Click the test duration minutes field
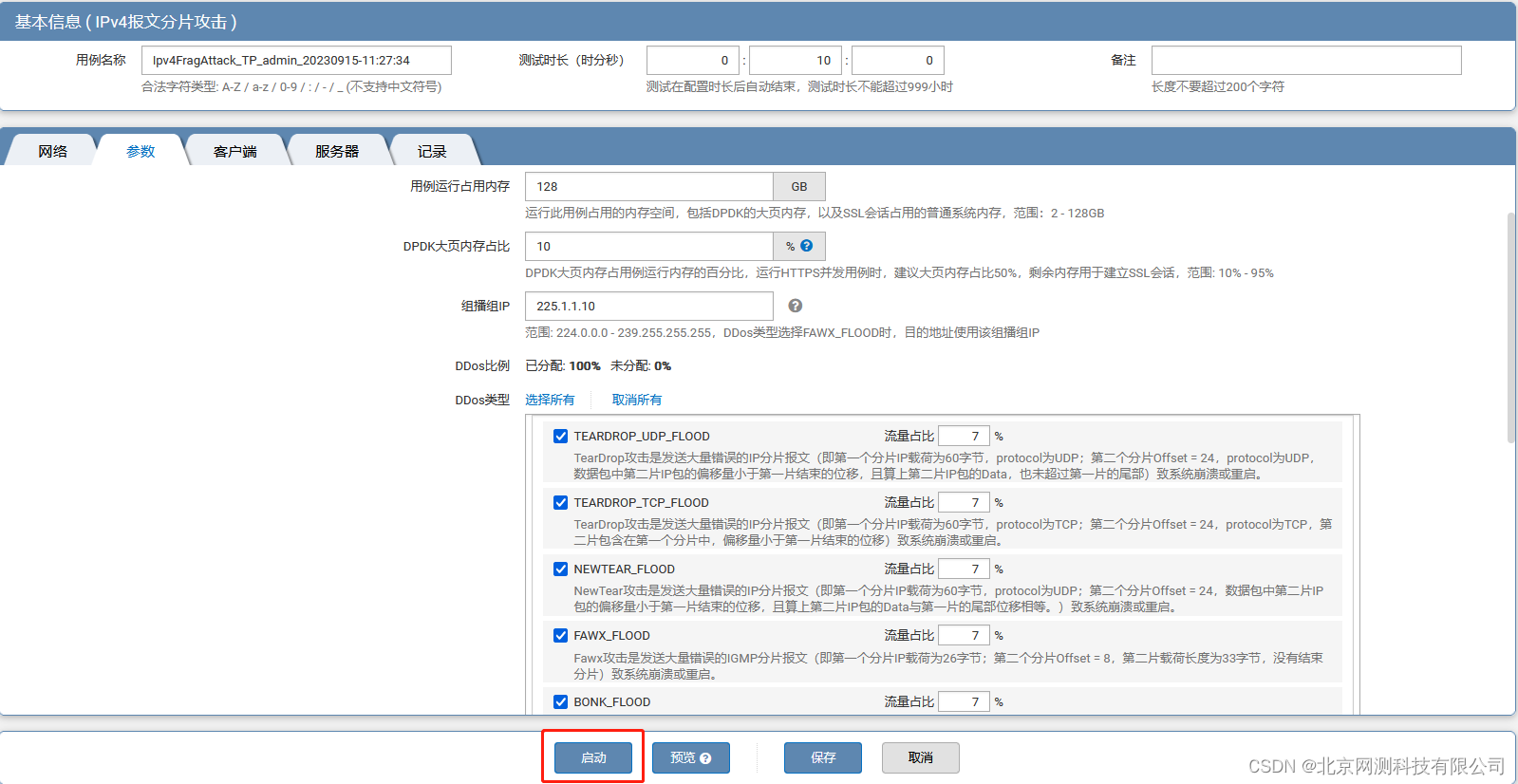This screenshot has height=784, width=1518. tap(796, 60)
